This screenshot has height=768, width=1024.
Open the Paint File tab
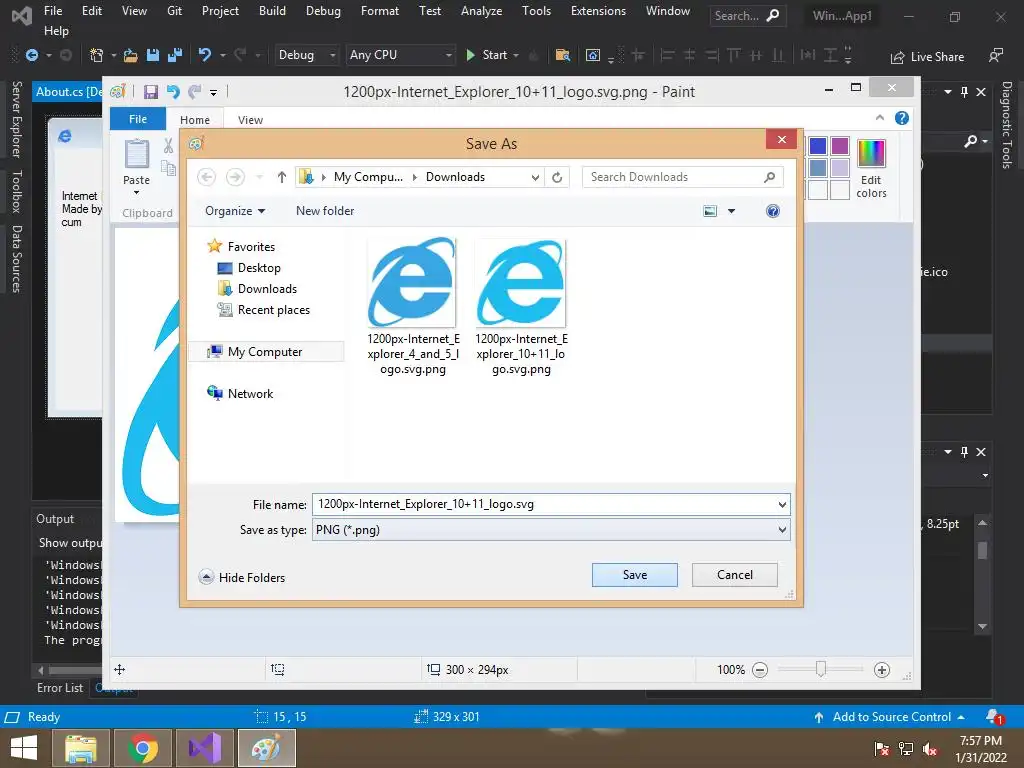pos(138,119)
